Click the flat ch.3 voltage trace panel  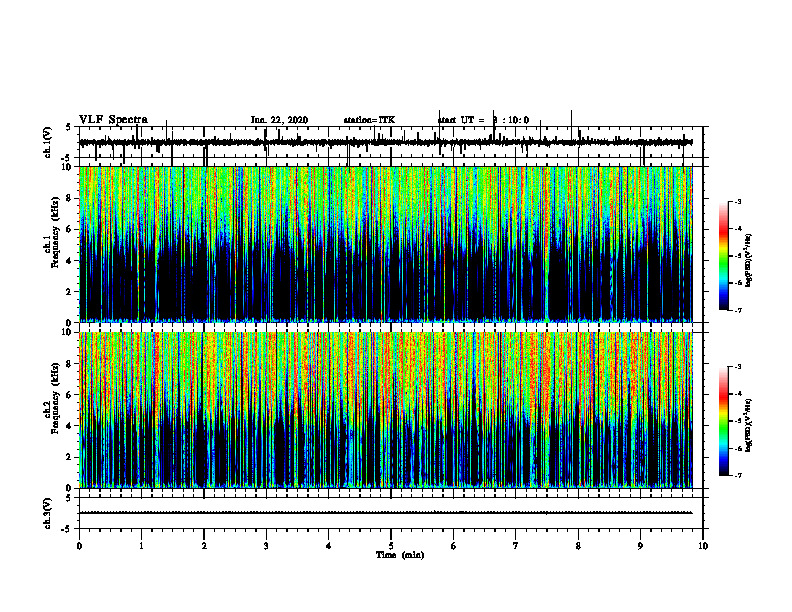point(391,513)
